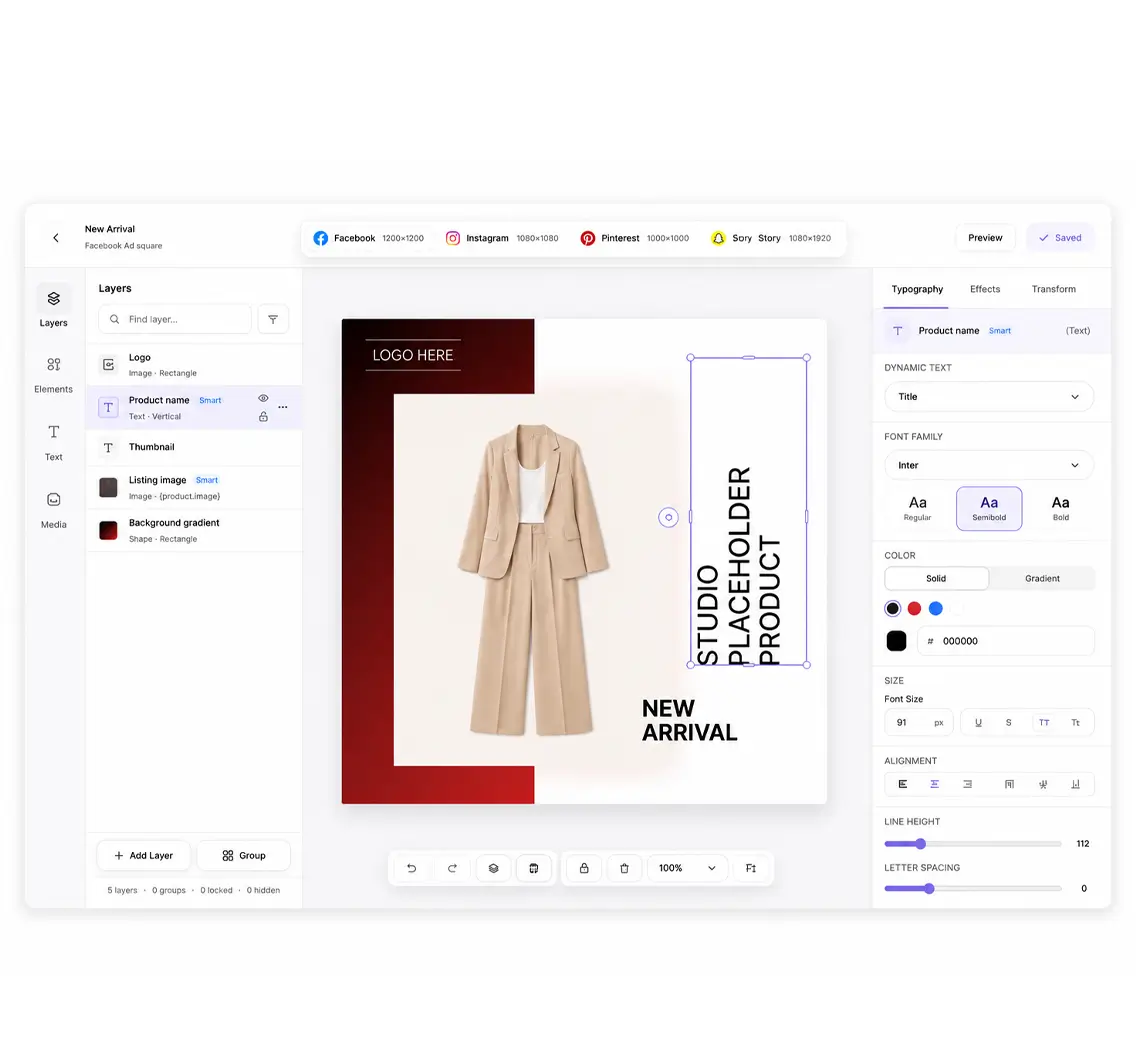1136x1056 pixels.
Task: Open the Dynamic Text Title dropdown
Action: click(989, 397)
